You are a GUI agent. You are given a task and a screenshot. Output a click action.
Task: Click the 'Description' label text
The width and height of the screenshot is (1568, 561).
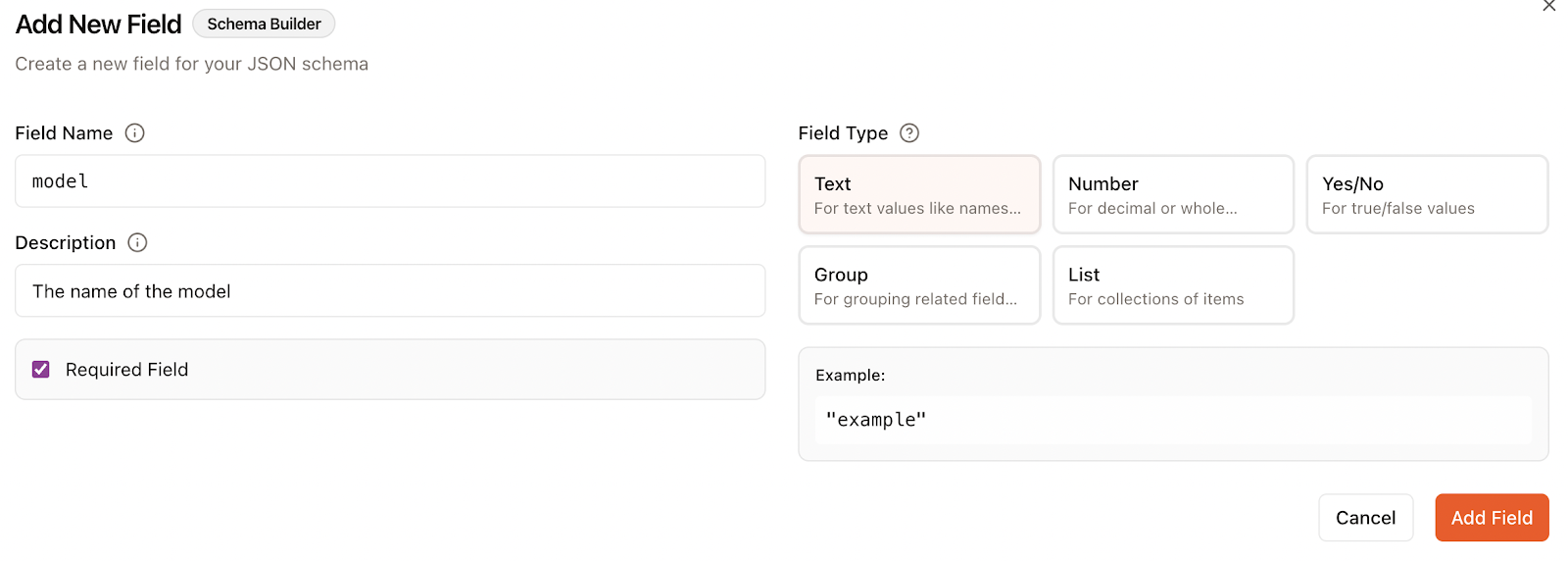[x=66, y=243]
